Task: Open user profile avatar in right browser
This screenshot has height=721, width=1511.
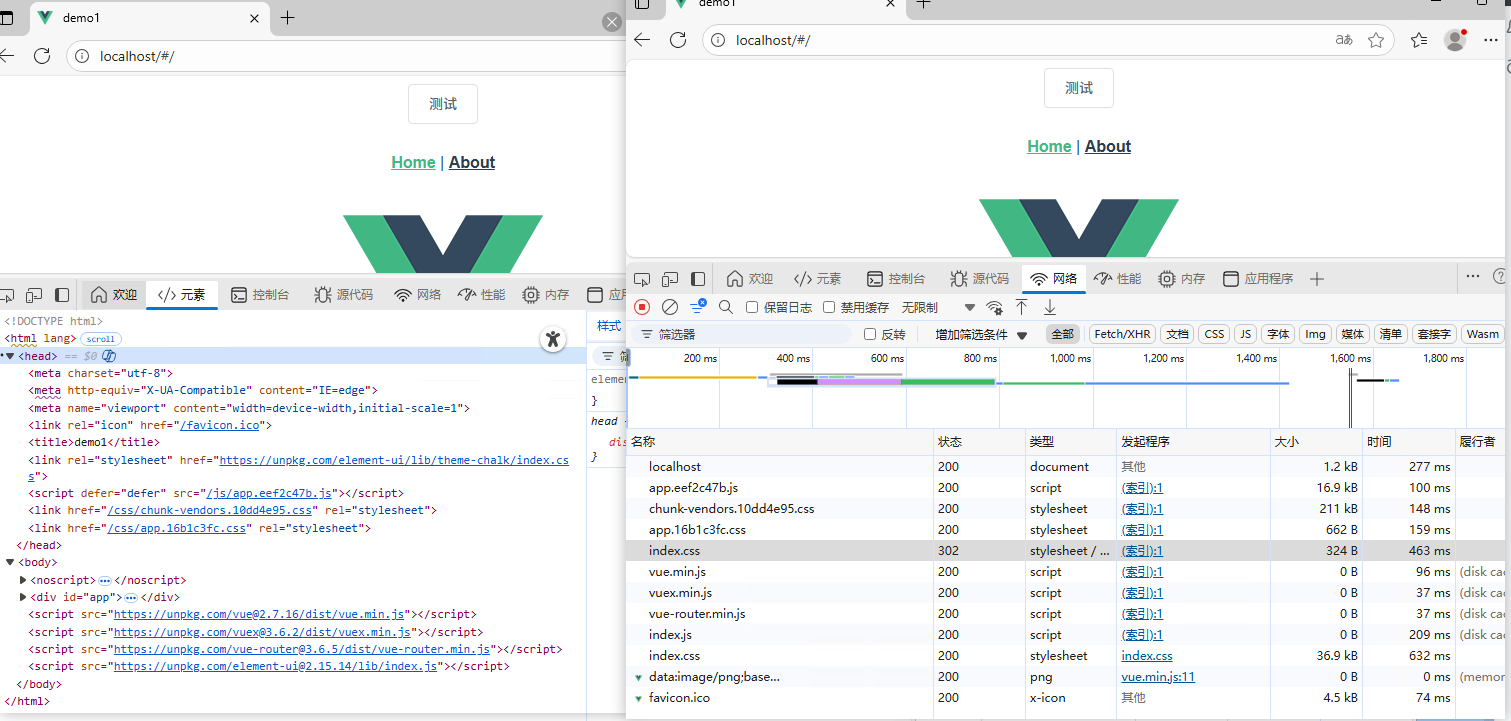Action: click(x=1455, y=40)
